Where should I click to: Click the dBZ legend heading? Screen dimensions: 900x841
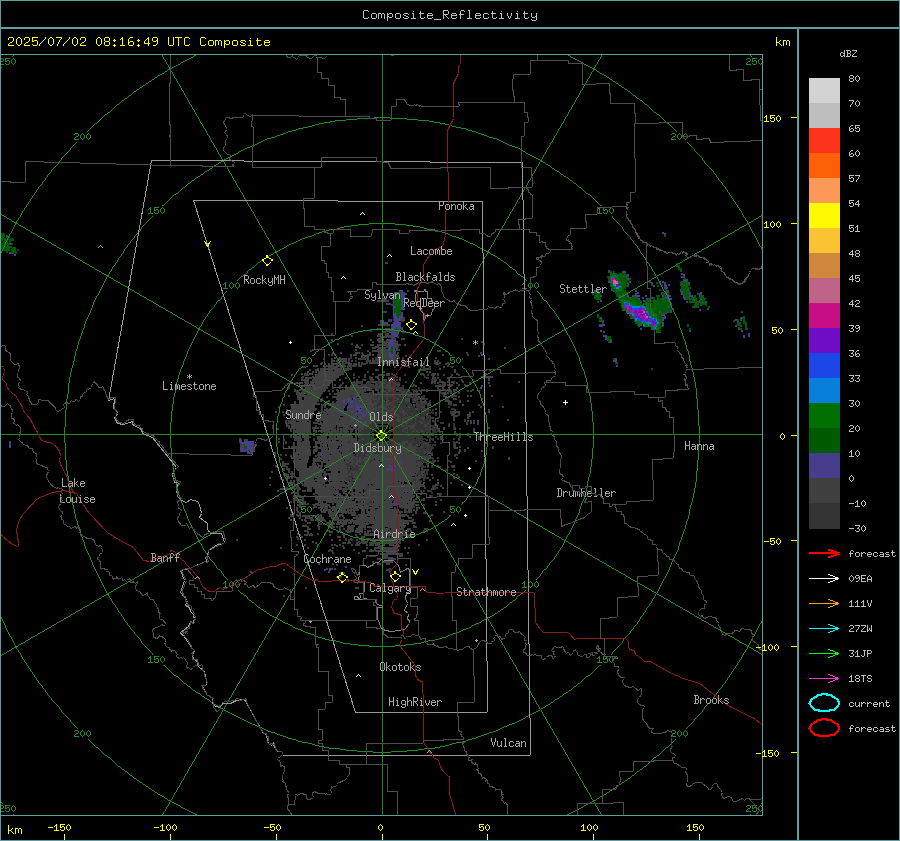[x=848, y=53]
